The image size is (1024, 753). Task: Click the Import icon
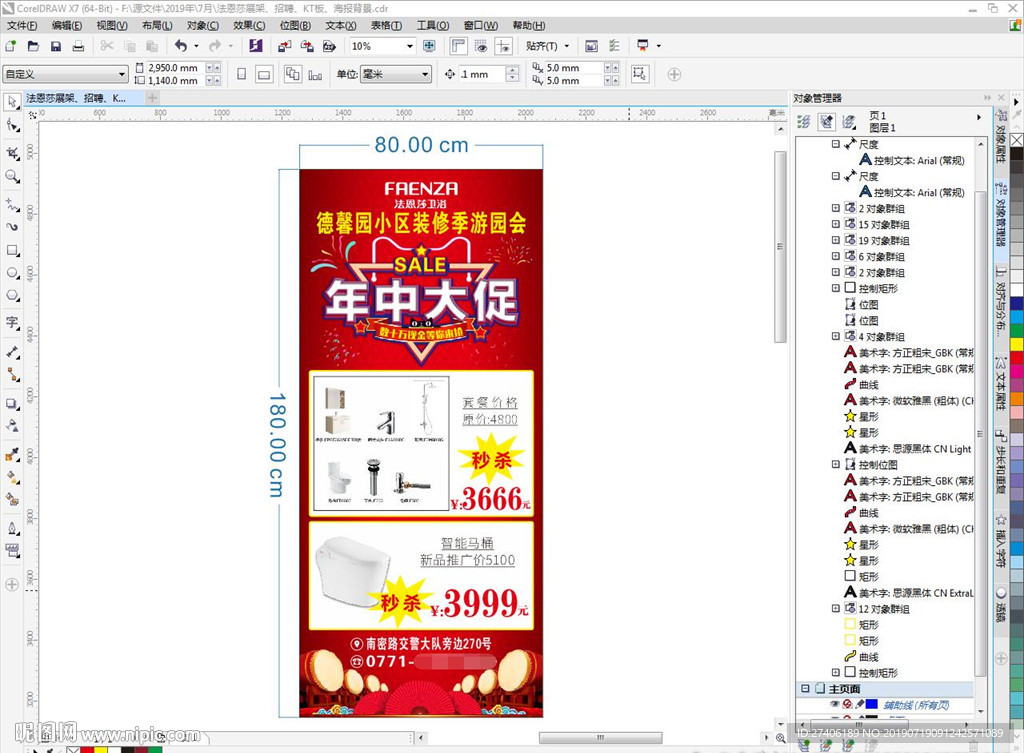click(x=284, y=46)
